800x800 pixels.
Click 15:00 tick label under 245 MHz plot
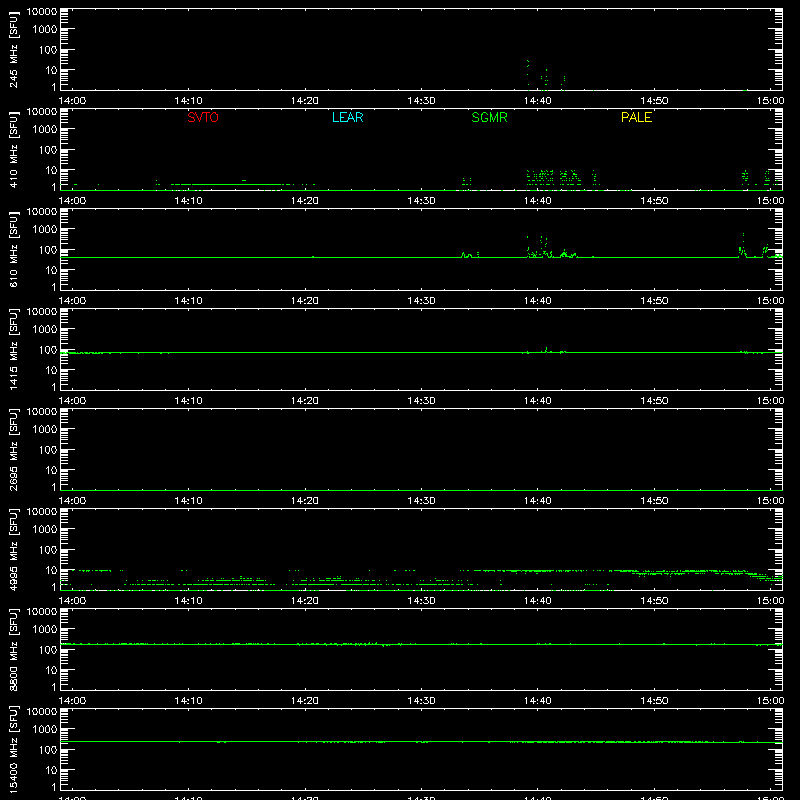(x=770, y=101)
